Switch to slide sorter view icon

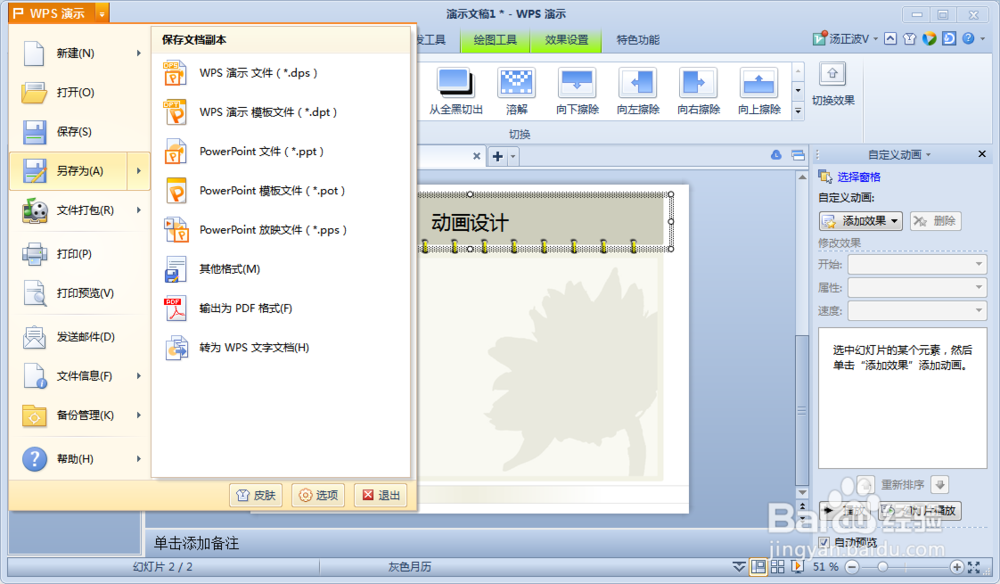point(777,567)
